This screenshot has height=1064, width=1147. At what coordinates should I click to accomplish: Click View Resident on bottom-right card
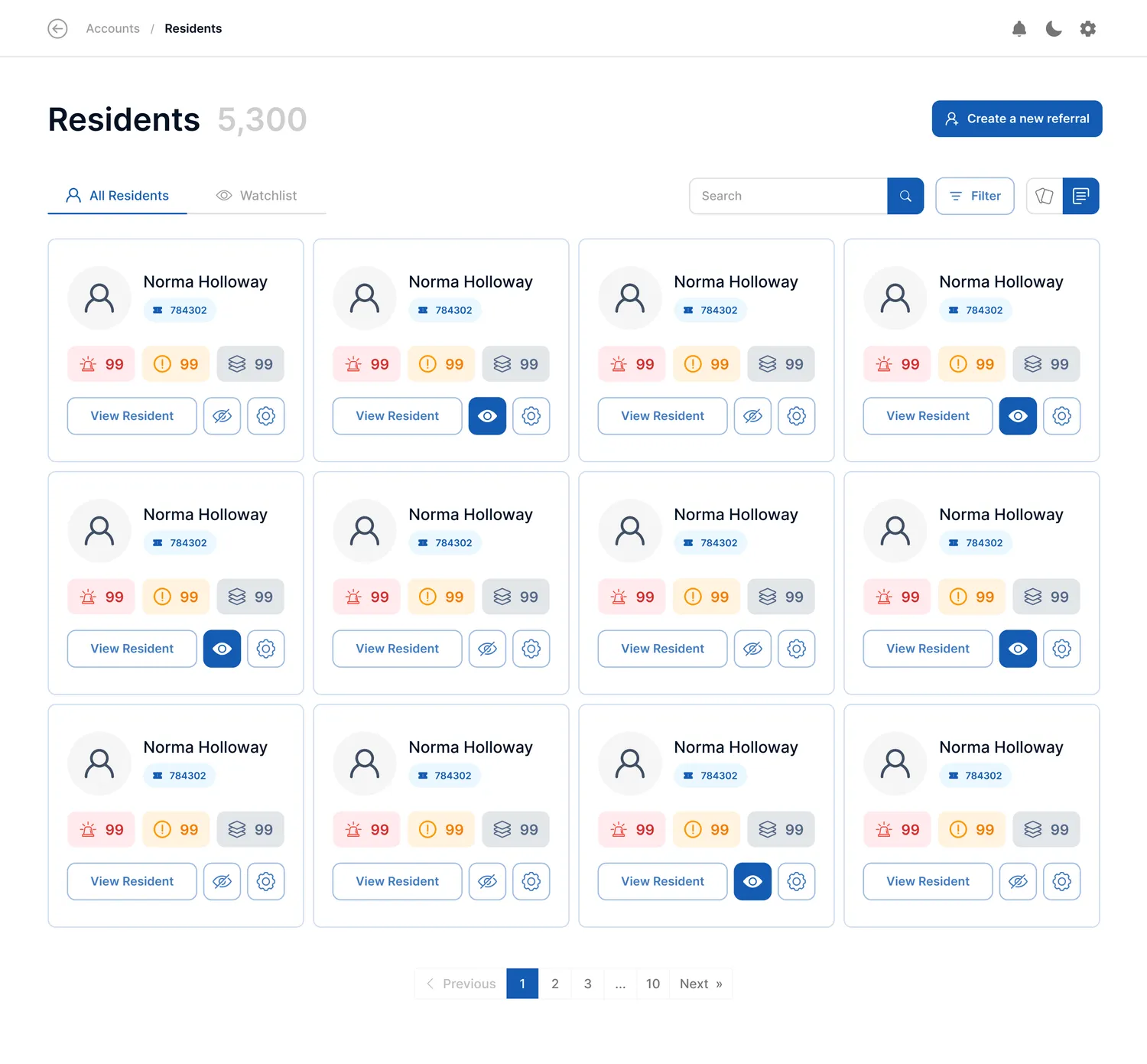pyautogui.click(x=928, y=881)
